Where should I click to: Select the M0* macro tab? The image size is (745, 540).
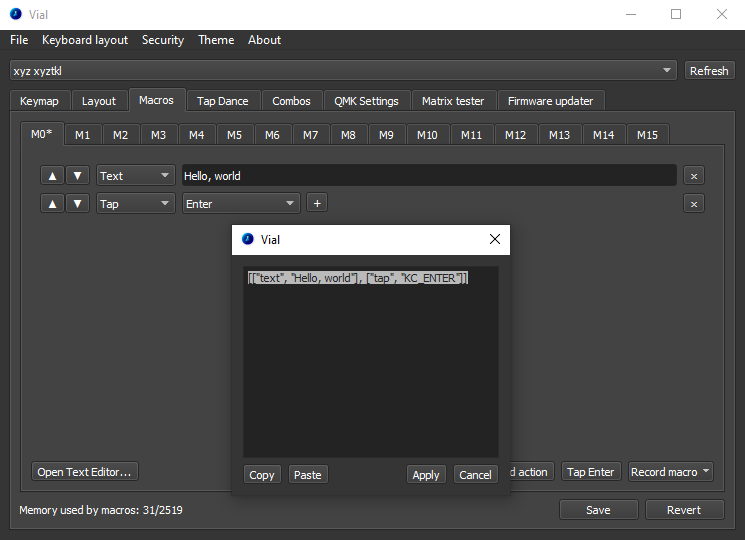click(42, 134)
